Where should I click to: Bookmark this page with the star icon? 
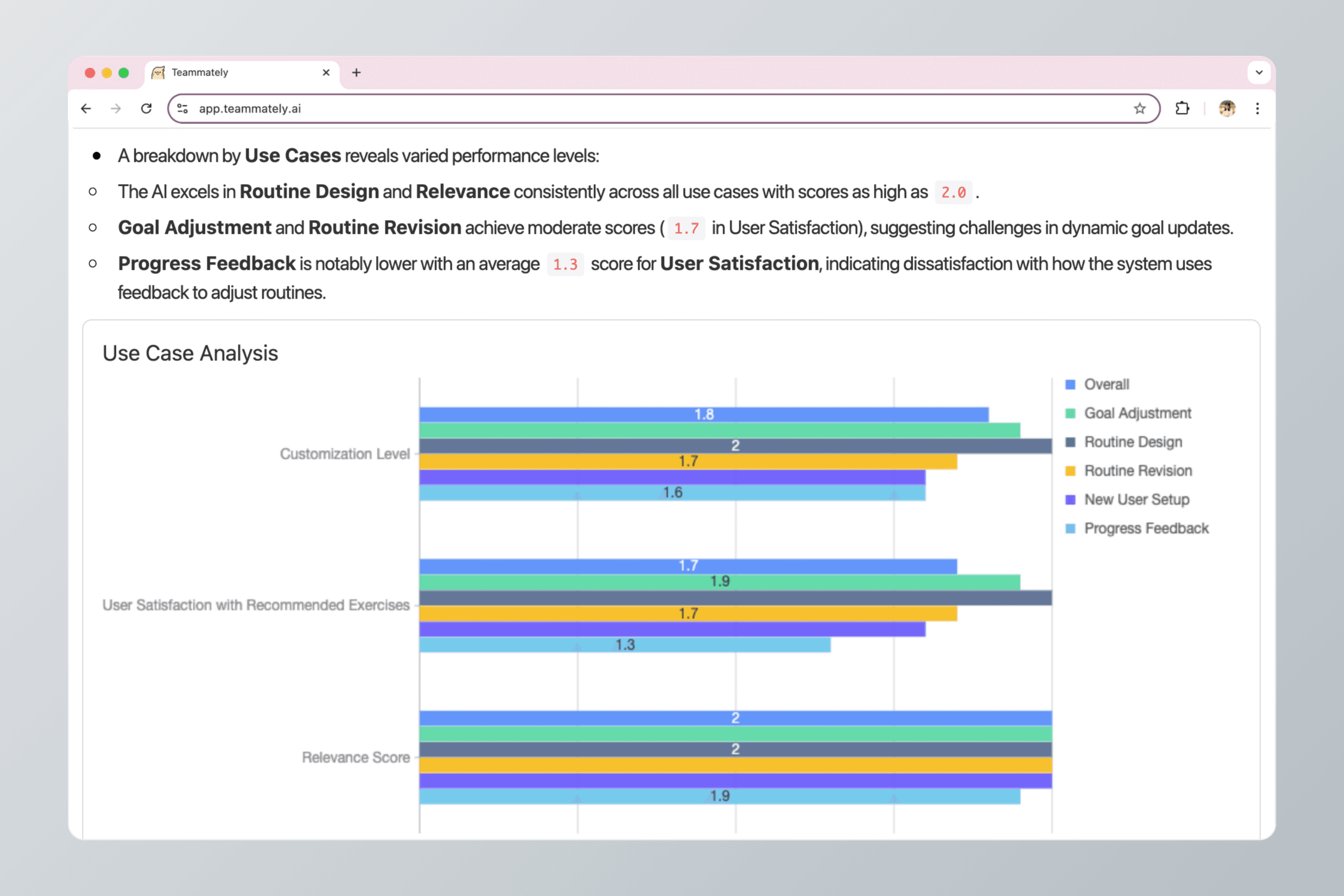click(1139, 109)
